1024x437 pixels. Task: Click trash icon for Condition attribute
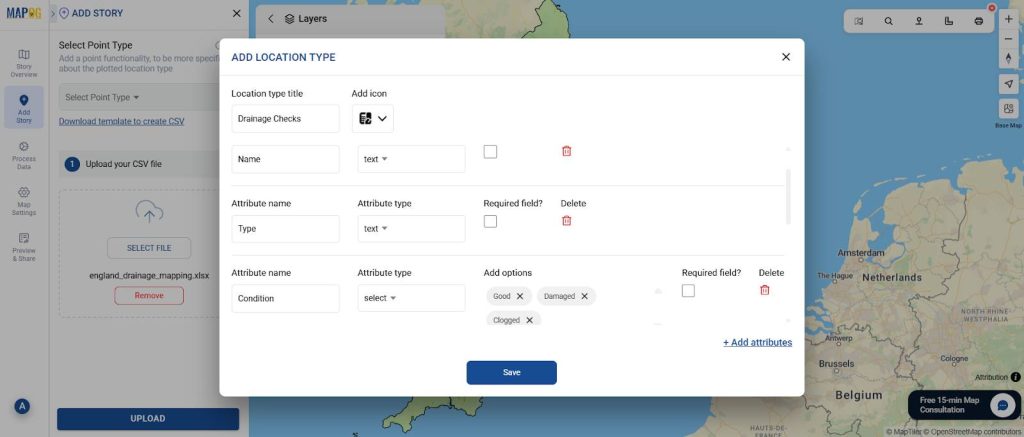765,290
